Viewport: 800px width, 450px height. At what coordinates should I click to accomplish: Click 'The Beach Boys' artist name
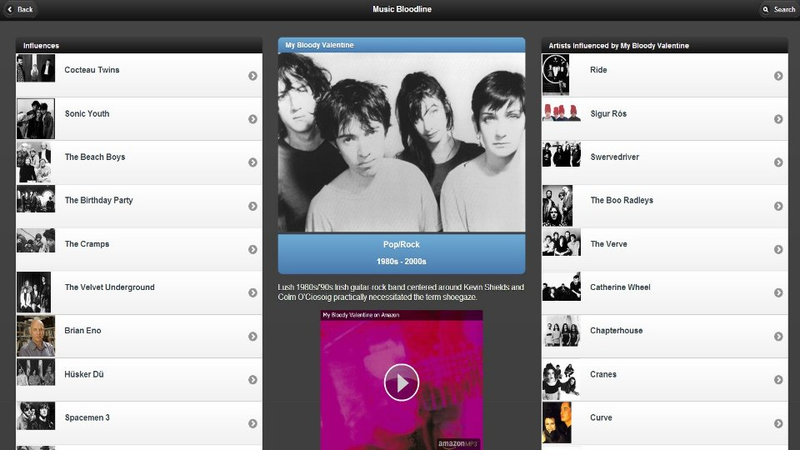[x=95, y=157]
